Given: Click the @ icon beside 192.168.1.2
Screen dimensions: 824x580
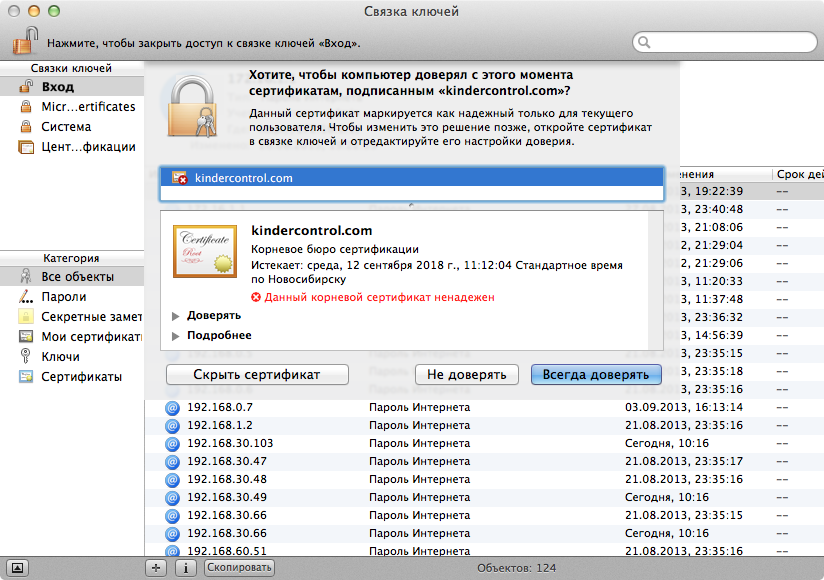Looking at the screenshot, I should [172, 426].
